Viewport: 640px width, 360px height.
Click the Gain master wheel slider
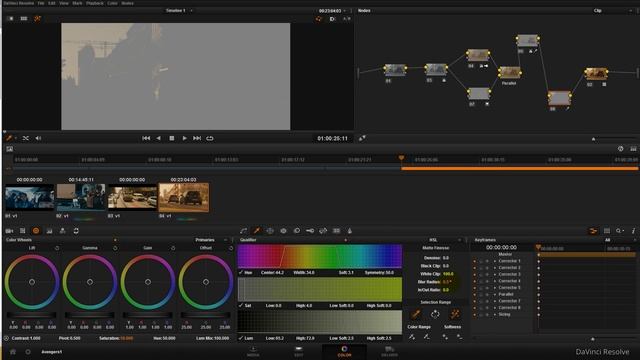tap(148, 315)
